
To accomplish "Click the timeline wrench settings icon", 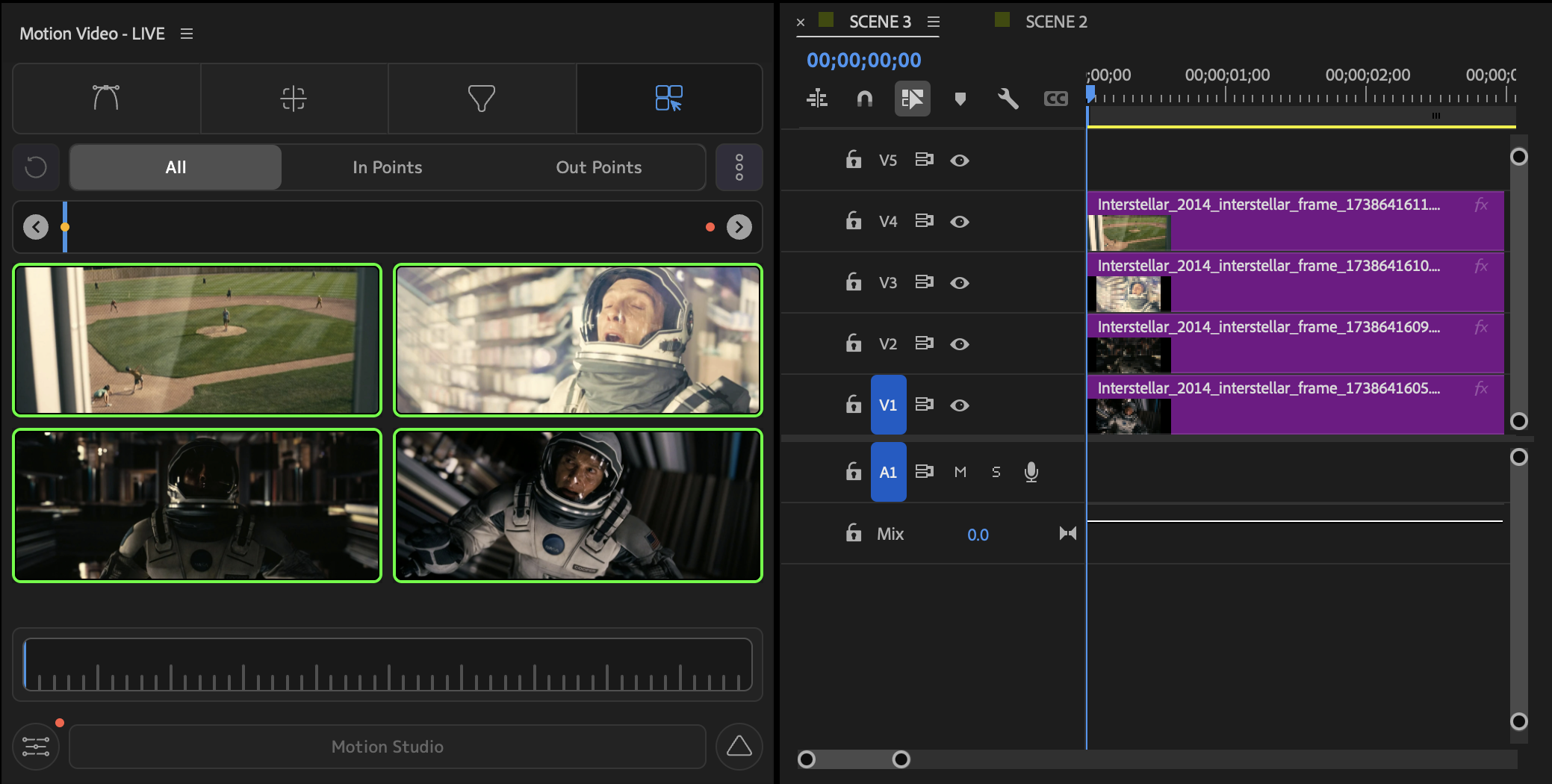I will 1008,99.
